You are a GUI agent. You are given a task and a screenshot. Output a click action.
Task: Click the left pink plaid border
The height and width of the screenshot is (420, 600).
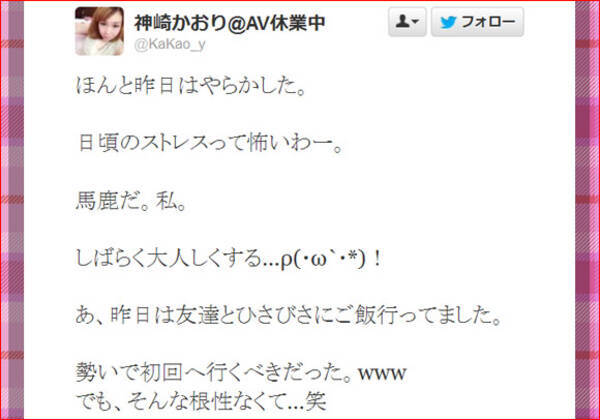(12, 210)
